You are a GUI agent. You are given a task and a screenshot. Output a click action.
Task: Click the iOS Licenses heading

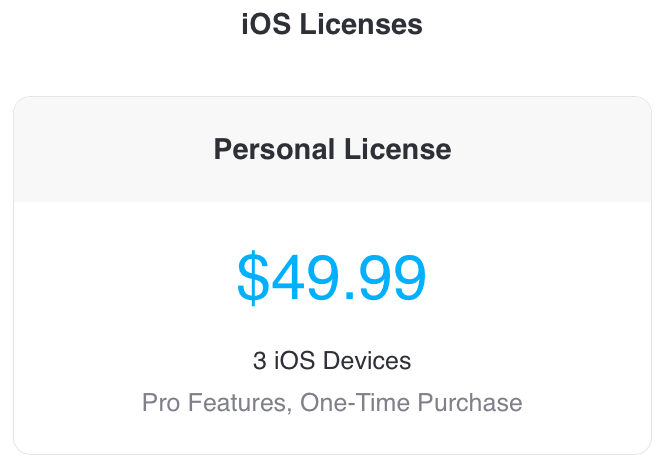coord(332,24)
